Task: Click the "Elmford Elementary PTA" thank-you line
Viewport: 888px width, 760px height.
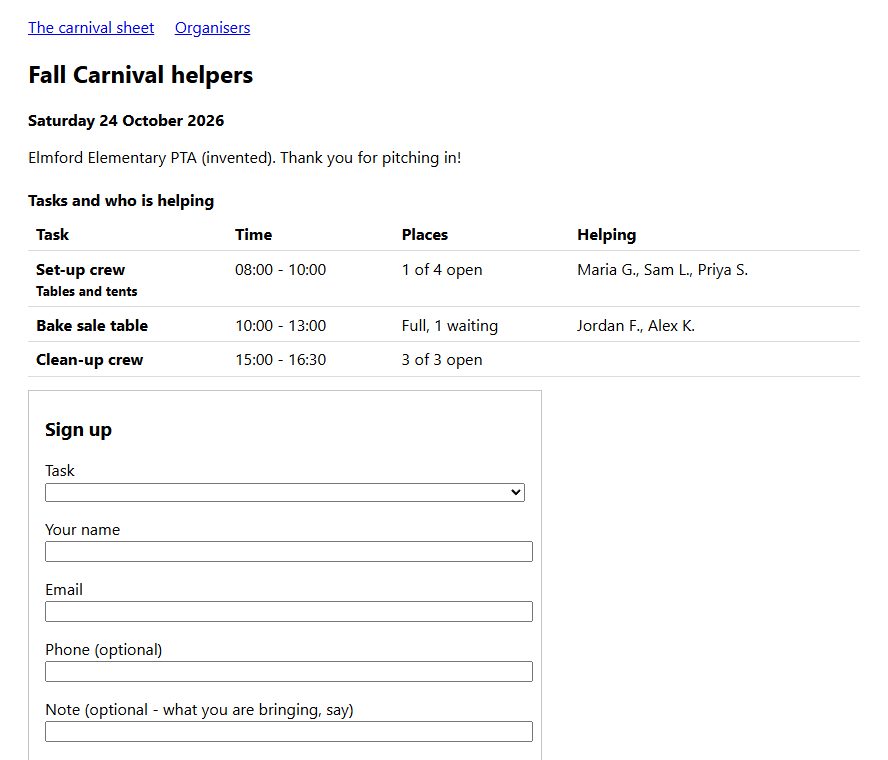Action: 245,157
